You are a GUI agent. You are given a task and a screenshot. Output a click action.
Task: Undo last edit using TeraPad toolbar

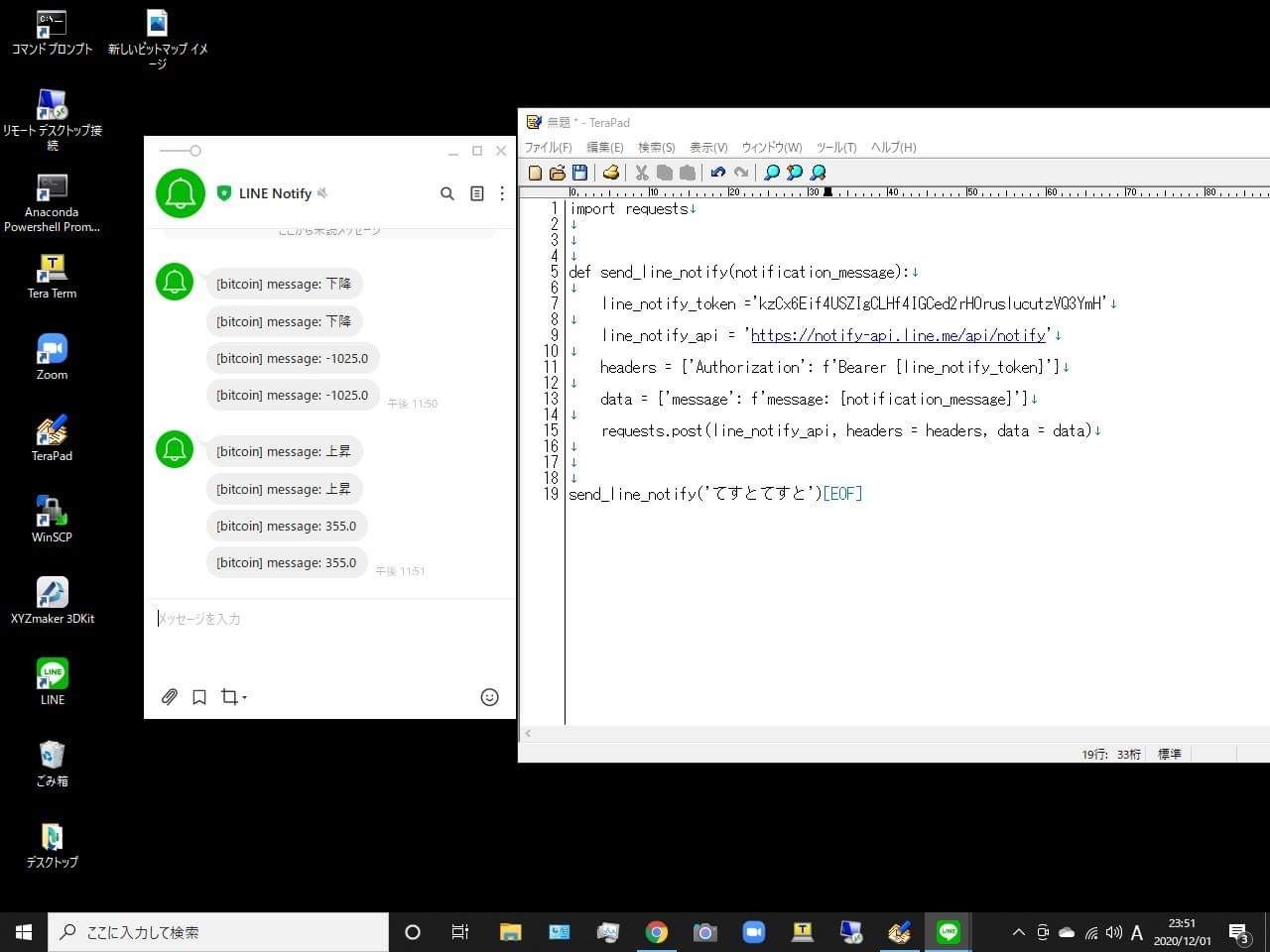coord(717,173)
